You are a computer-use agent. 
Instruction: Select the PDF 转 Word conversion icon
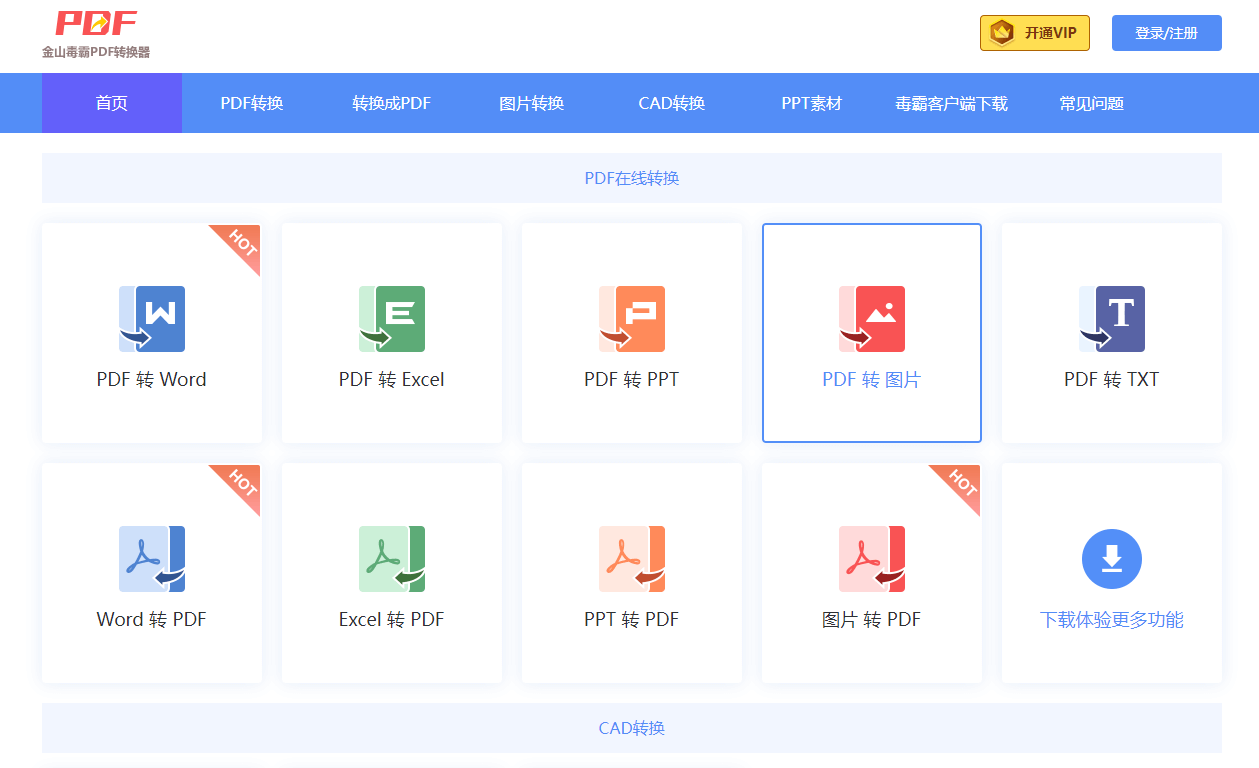tap(151, 318)
